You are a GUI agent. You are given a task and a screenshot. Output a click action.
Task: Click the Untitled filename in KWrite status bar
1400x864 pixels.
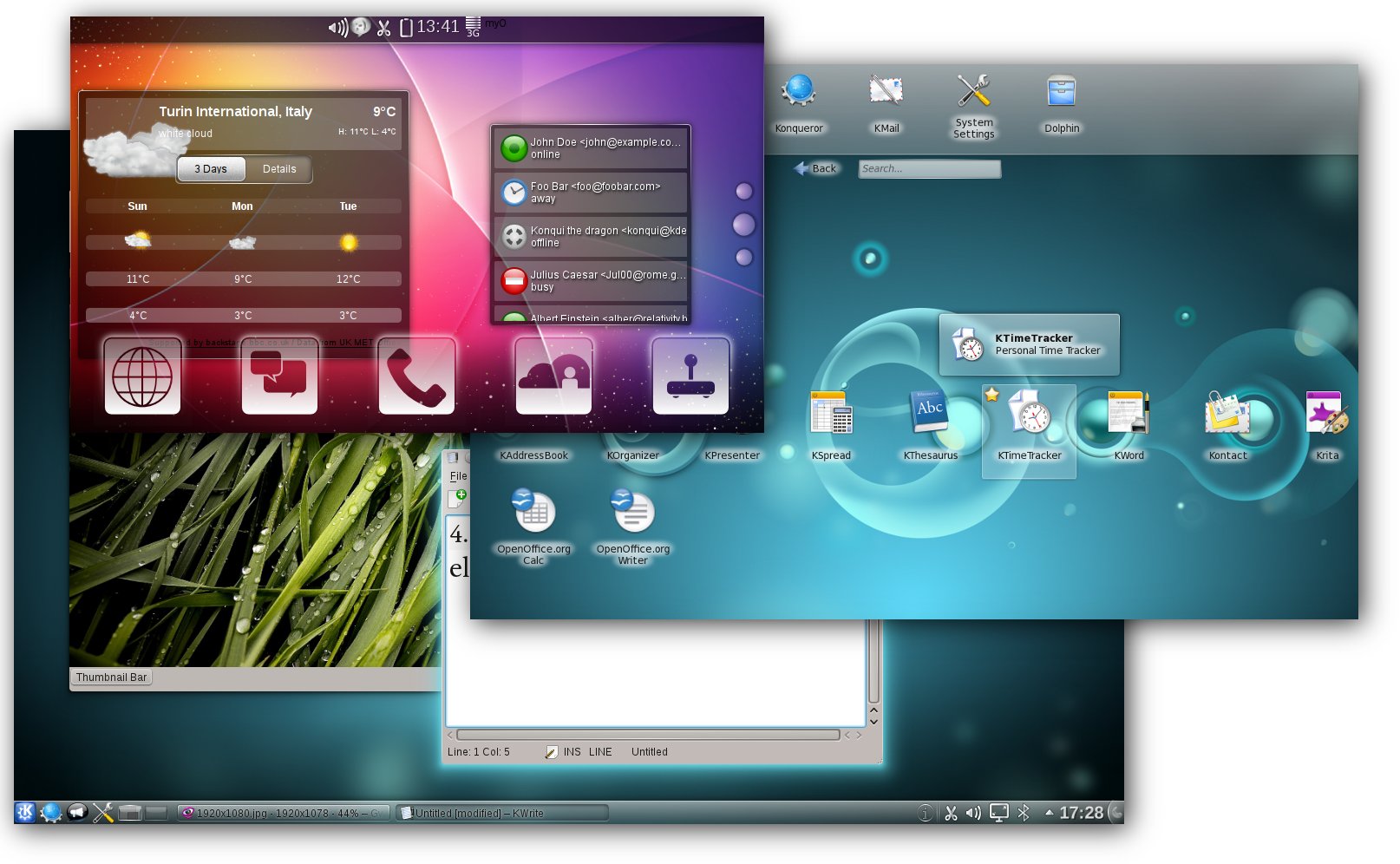650,752
